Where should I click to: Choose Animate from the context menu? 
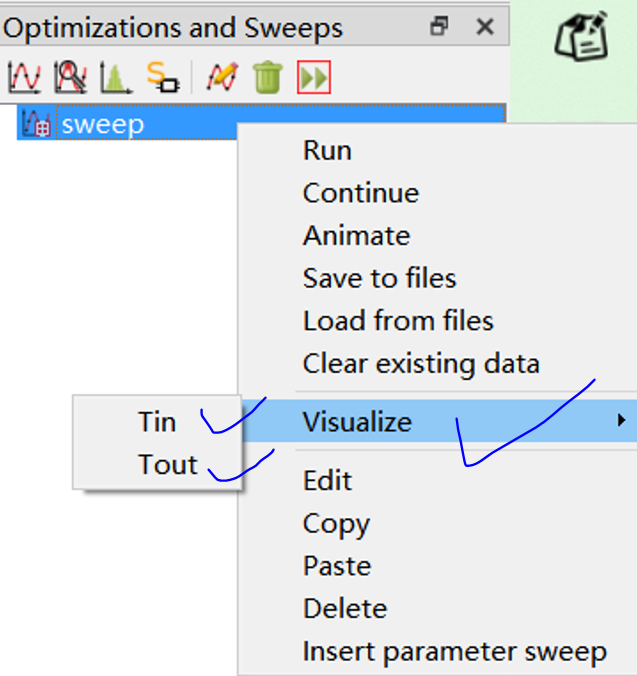[356, 236]
